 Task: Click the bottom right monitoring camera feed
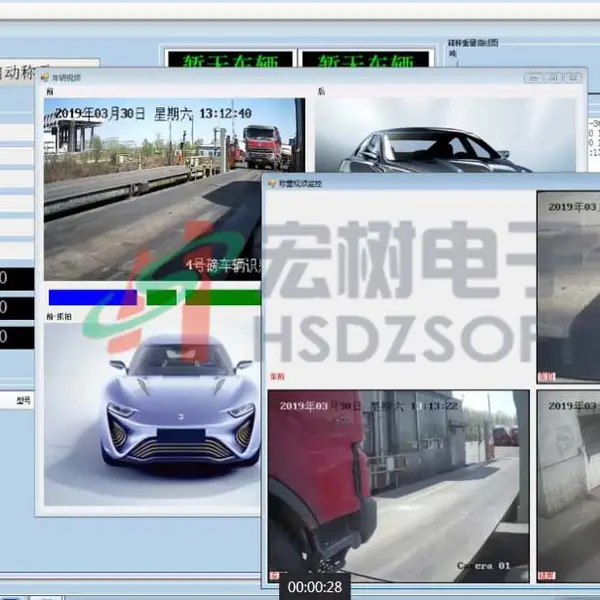[x=569, y=486]
